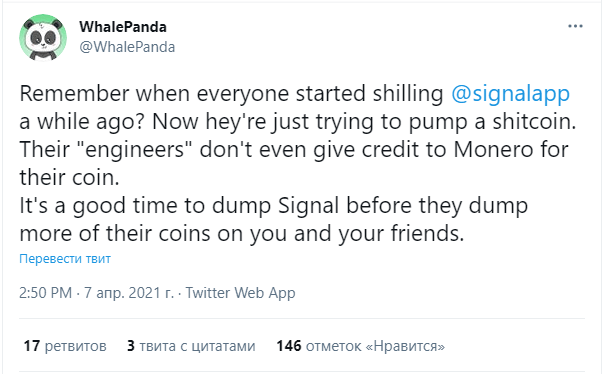Open the 2:50 PM timestamp link

(45, 293)
